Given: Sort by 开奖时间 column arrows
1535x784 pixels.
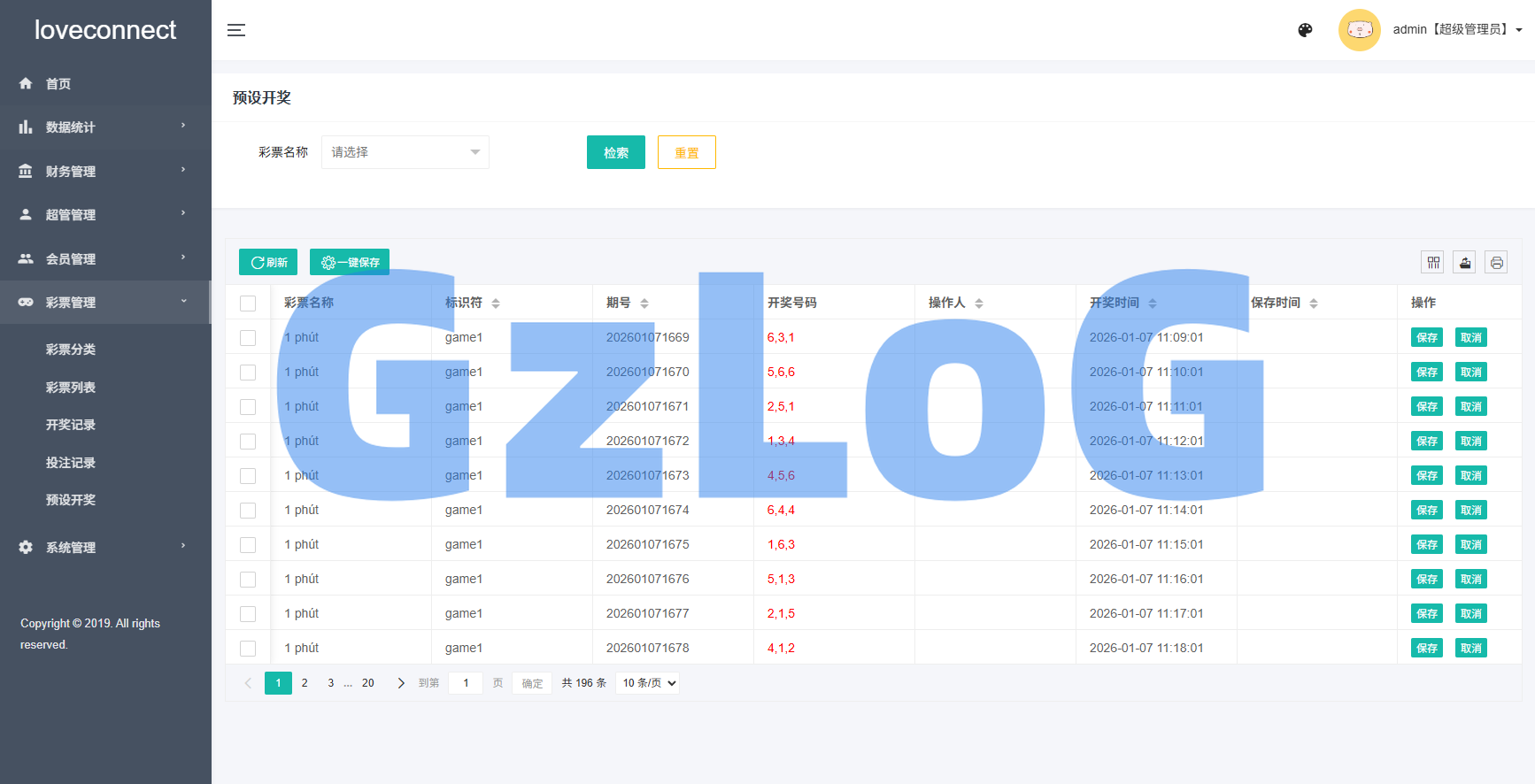Looking at the screenshot, I should point(1153,304).
